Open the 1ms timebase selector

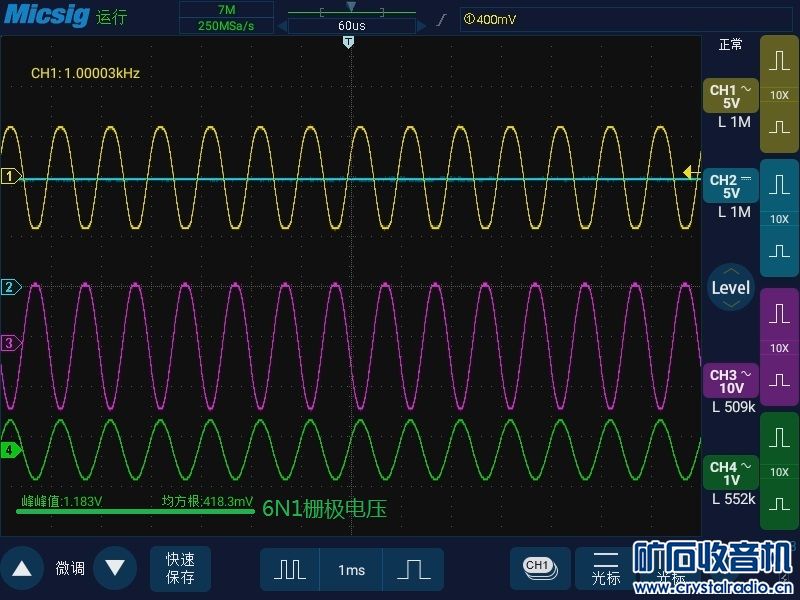352,569
